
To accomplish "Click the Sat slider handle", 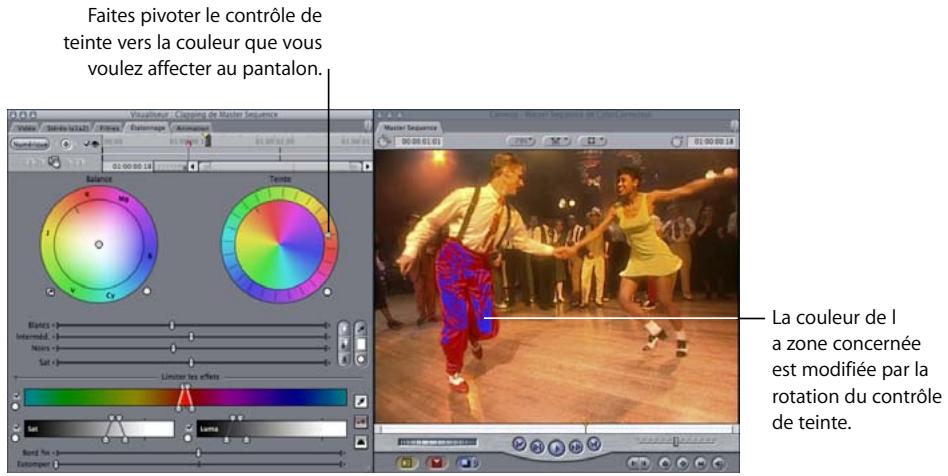I will (191, 362).
